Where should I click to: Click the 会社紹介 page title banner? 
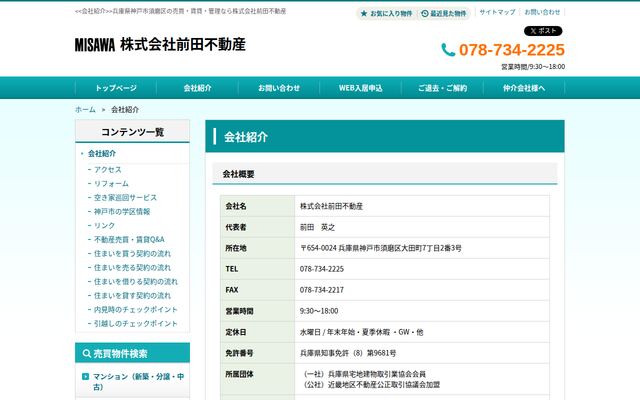[385, 137]
